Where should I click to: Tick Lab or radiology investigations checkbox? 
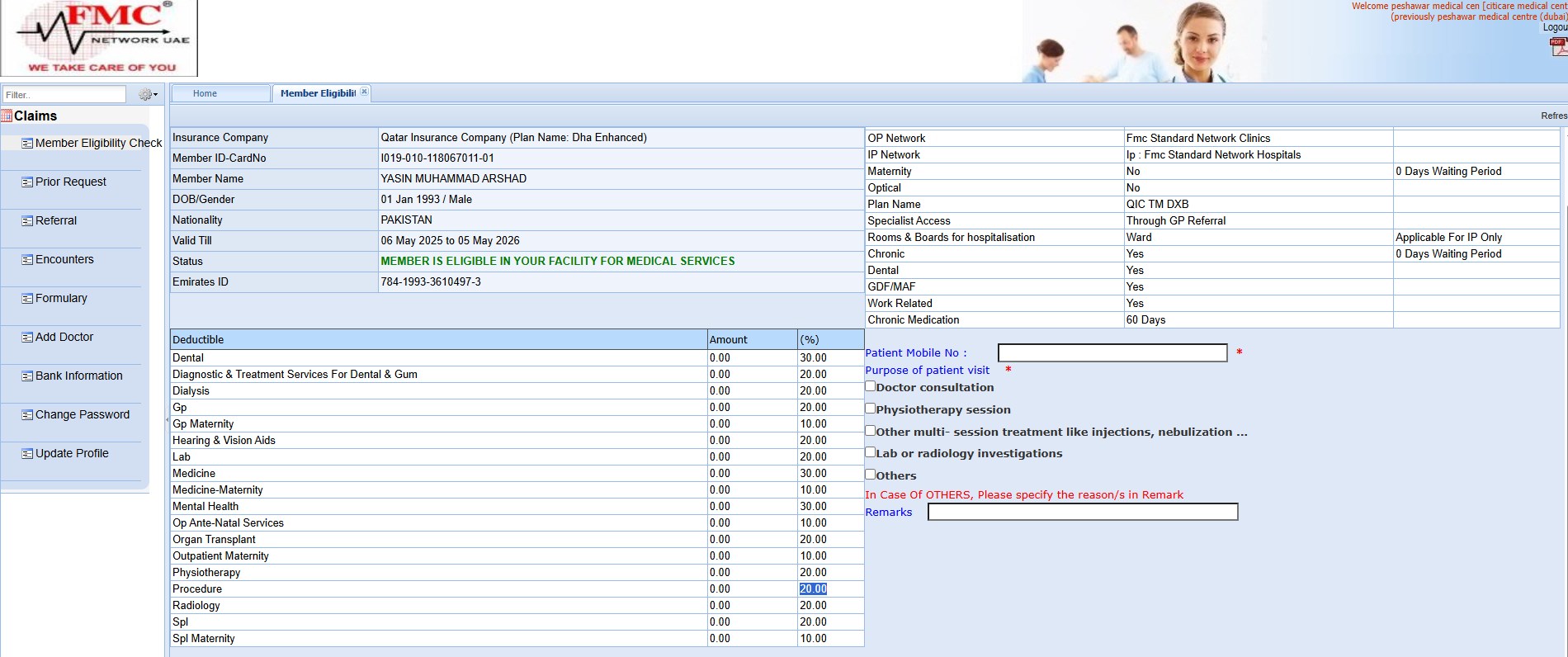(x=870, y=452)
